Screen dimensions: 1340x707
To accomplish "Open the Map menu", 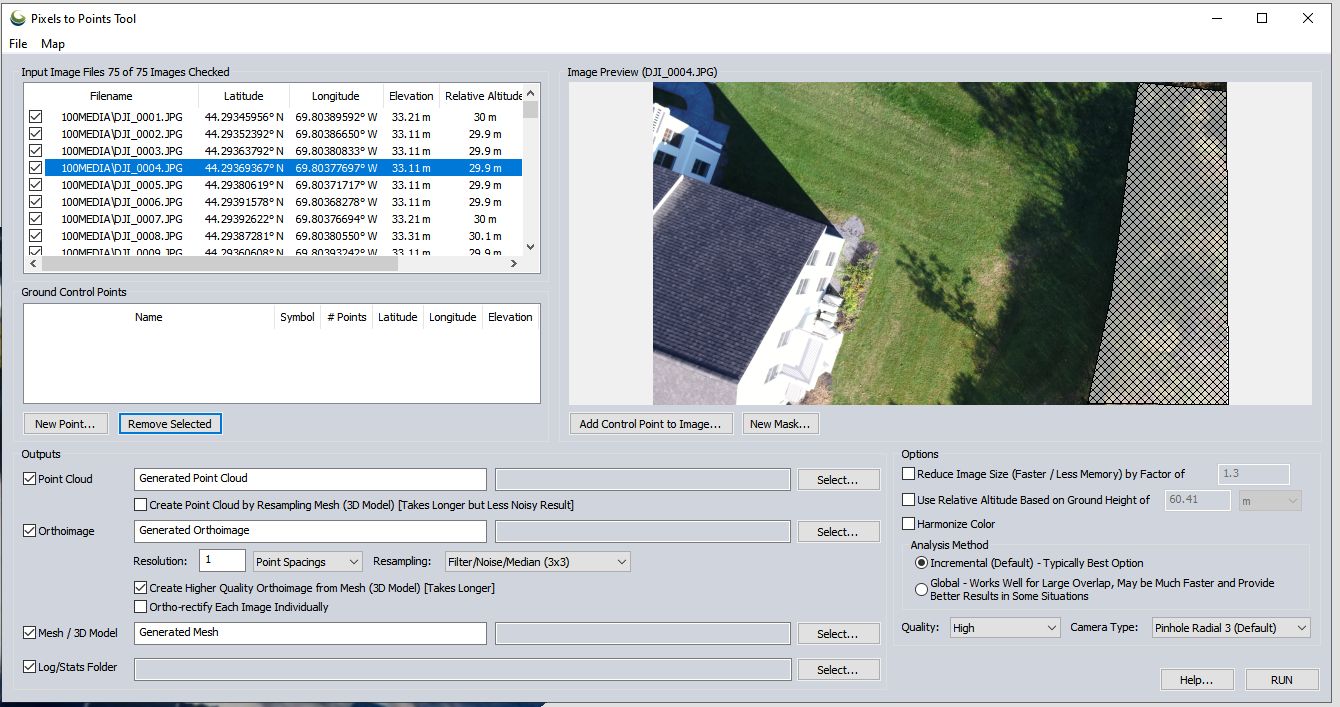I will (53, 44).
